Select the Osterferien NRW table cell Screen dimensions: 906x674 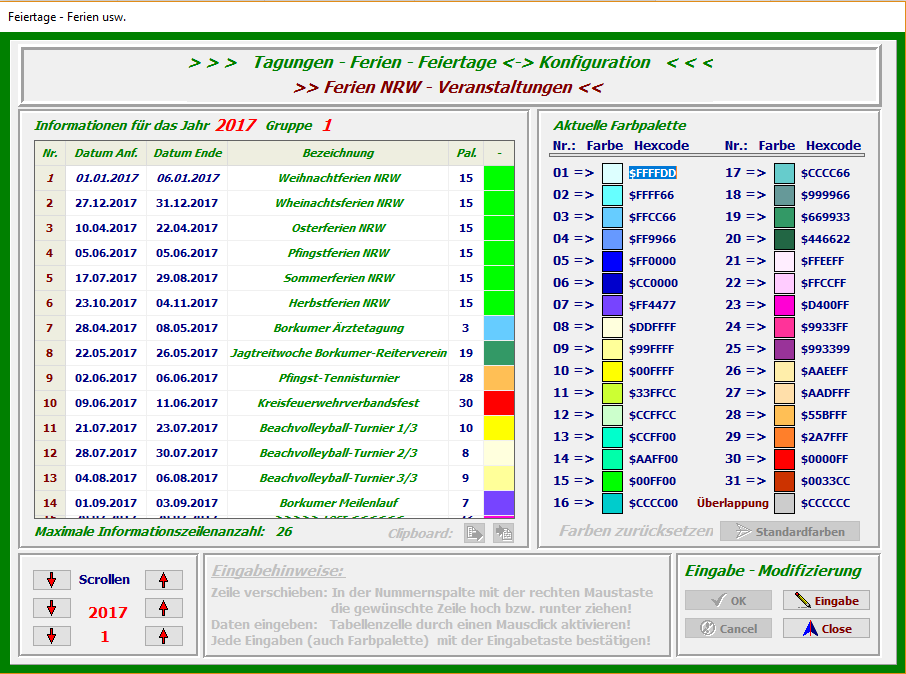pyautogui.click(x=339, y=228)
